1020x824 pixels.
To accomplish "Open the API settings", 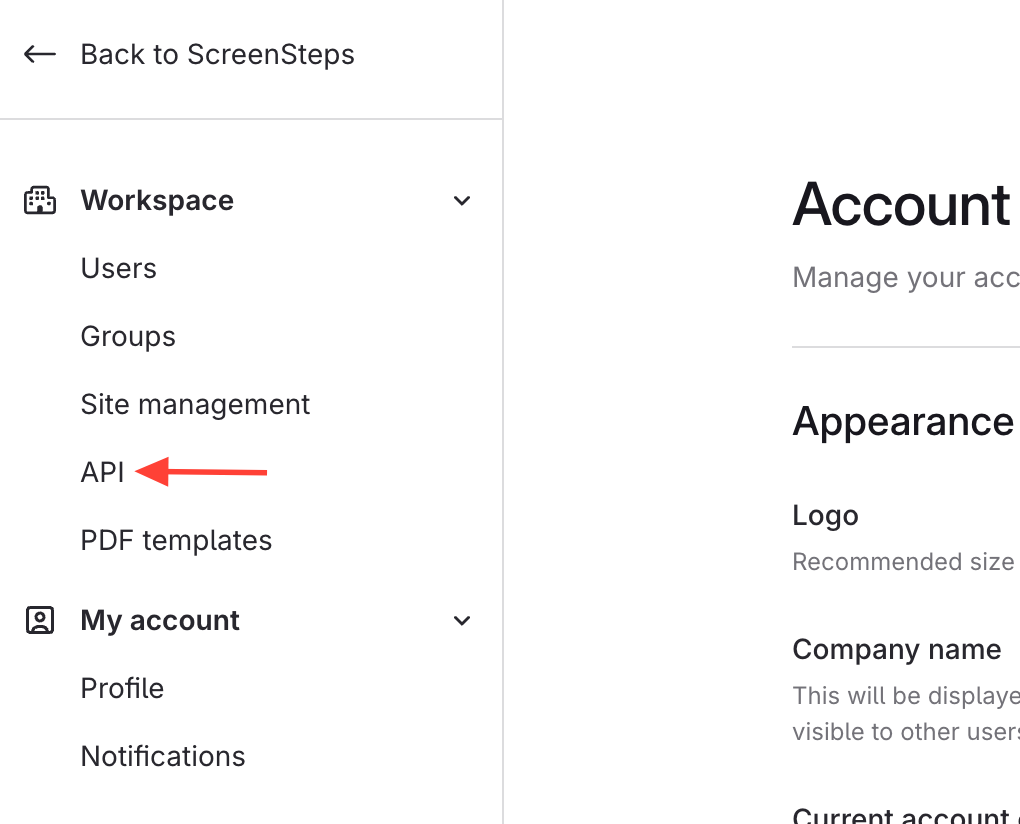I will coord(102,472).
